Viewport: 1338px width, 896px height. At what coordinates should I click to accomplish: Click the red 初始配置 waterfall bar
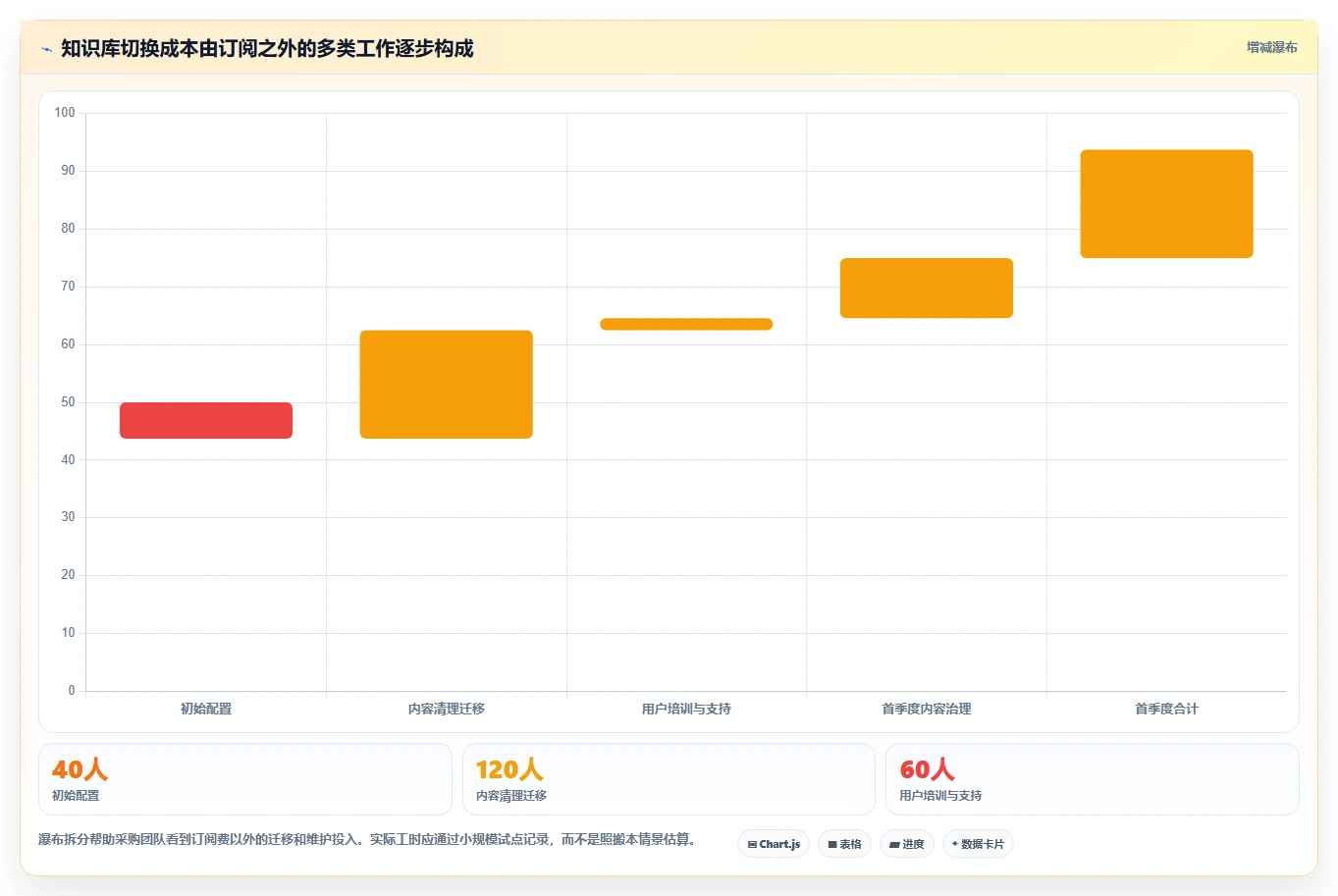(x=206, y=420)
